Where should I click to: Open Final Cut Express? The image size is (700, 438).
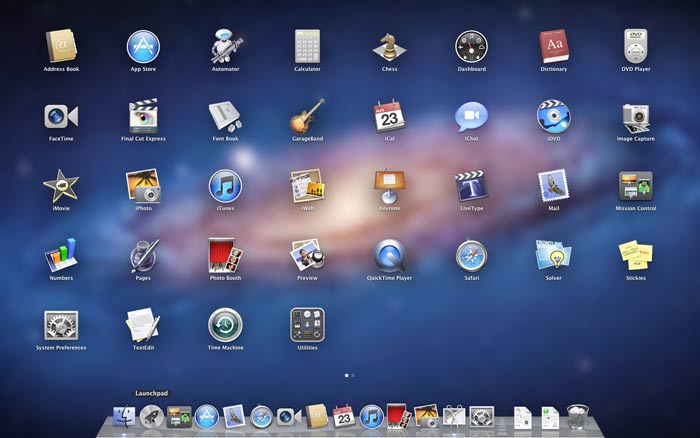tap(143, 116)
